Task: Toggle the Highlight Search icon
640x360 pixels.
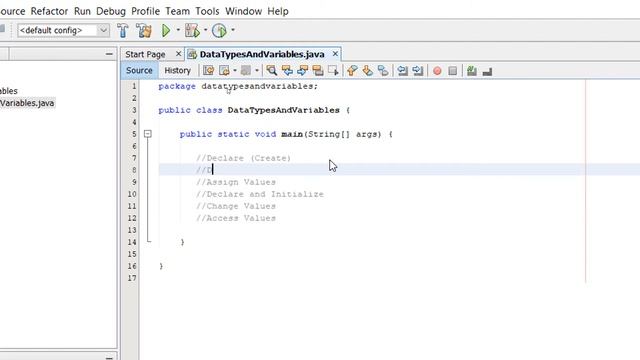Action: click(x=318, y=71)
